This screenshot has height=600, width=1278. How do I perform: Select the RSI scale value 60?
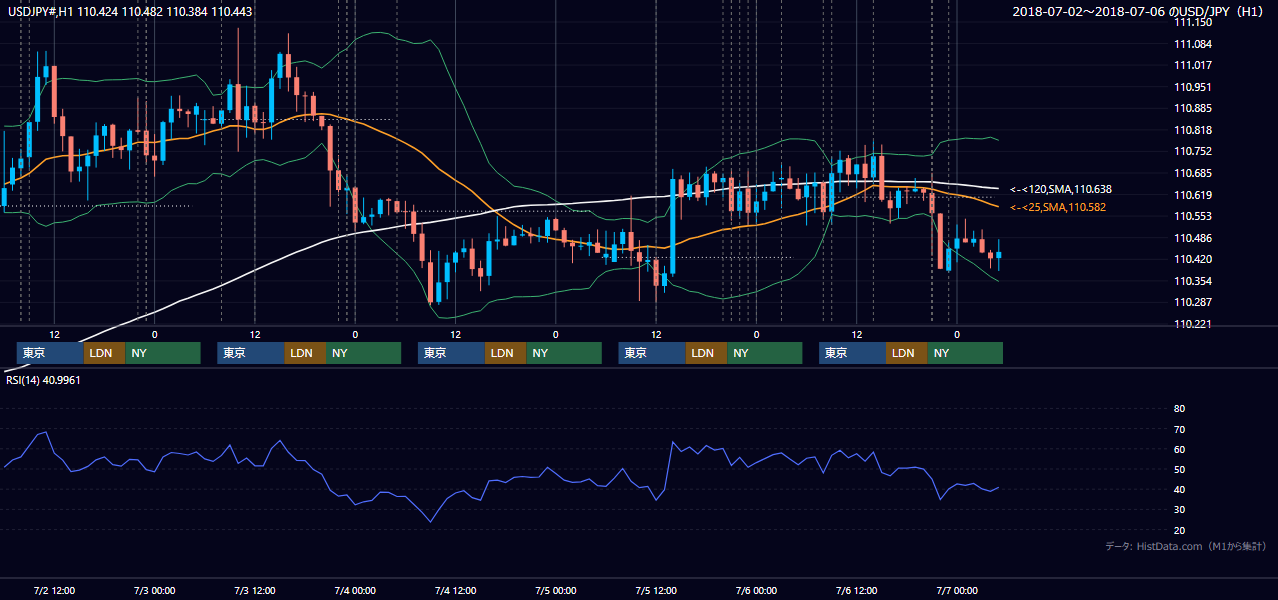click(x=1179, y=449)
